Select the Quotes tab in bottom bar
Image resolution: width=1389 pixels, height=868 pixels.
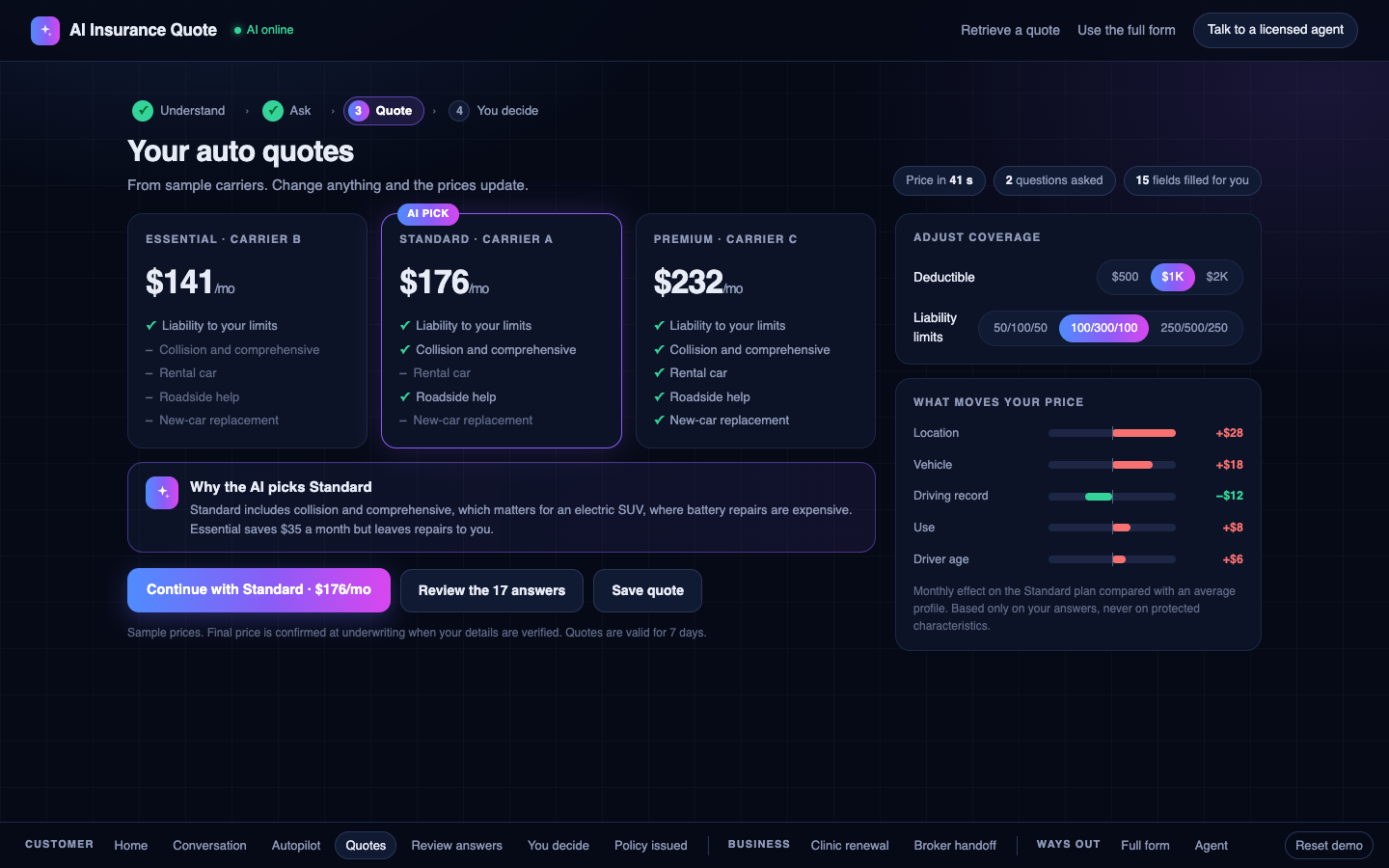click(366, 845)
